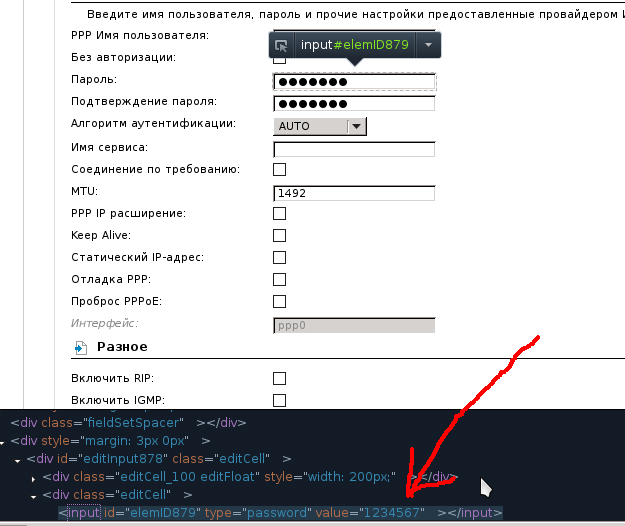Enable Соединение по требованию checkbox
The width and height of the screenshot is (625, 526).
tap(279, 169)
